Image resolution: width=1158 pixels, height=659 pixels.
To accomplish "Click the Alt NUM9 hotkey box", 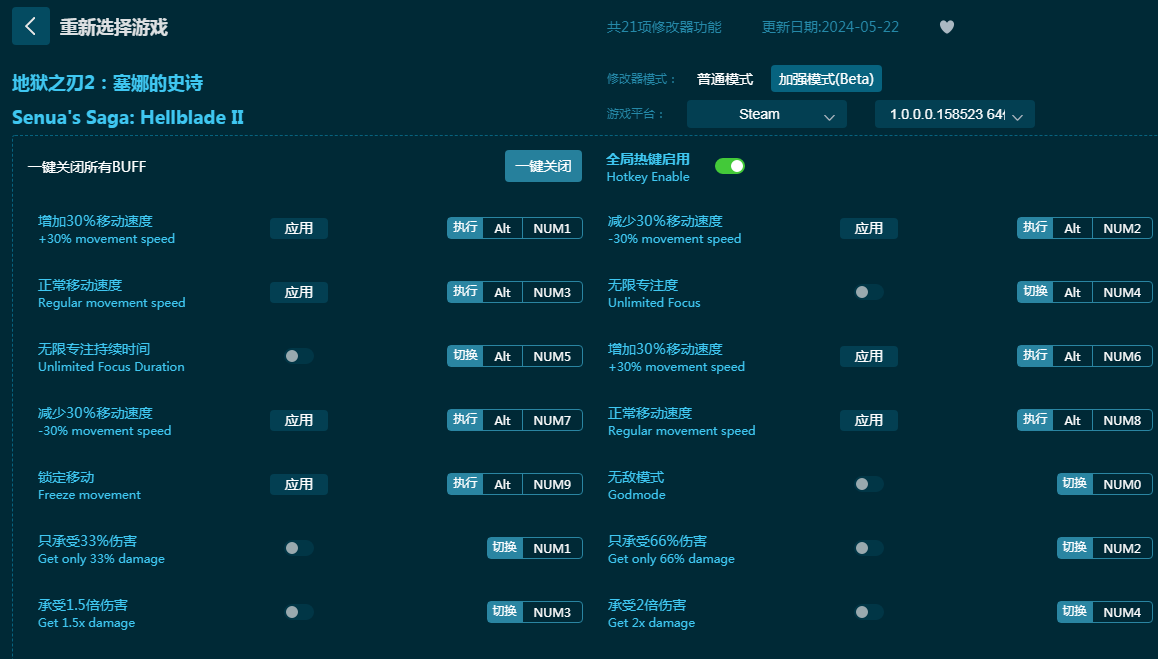I will pyautogui.click(x=515, y=485).
